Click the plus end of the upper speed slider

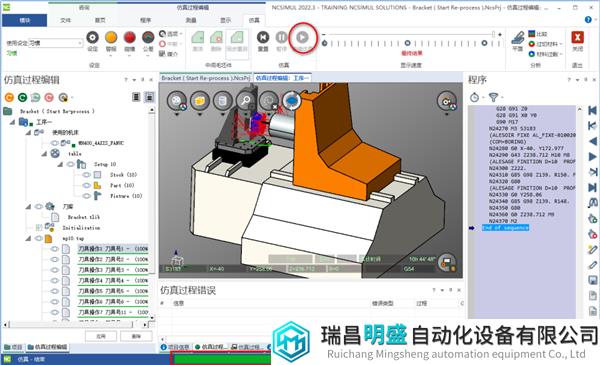(x=500, y=34)
